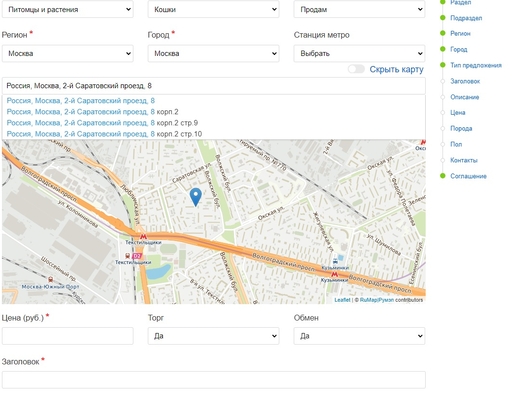This screenshot has width=521, height=401.
Task: Open the Станция метро dropdown
Action: (359, 53)
